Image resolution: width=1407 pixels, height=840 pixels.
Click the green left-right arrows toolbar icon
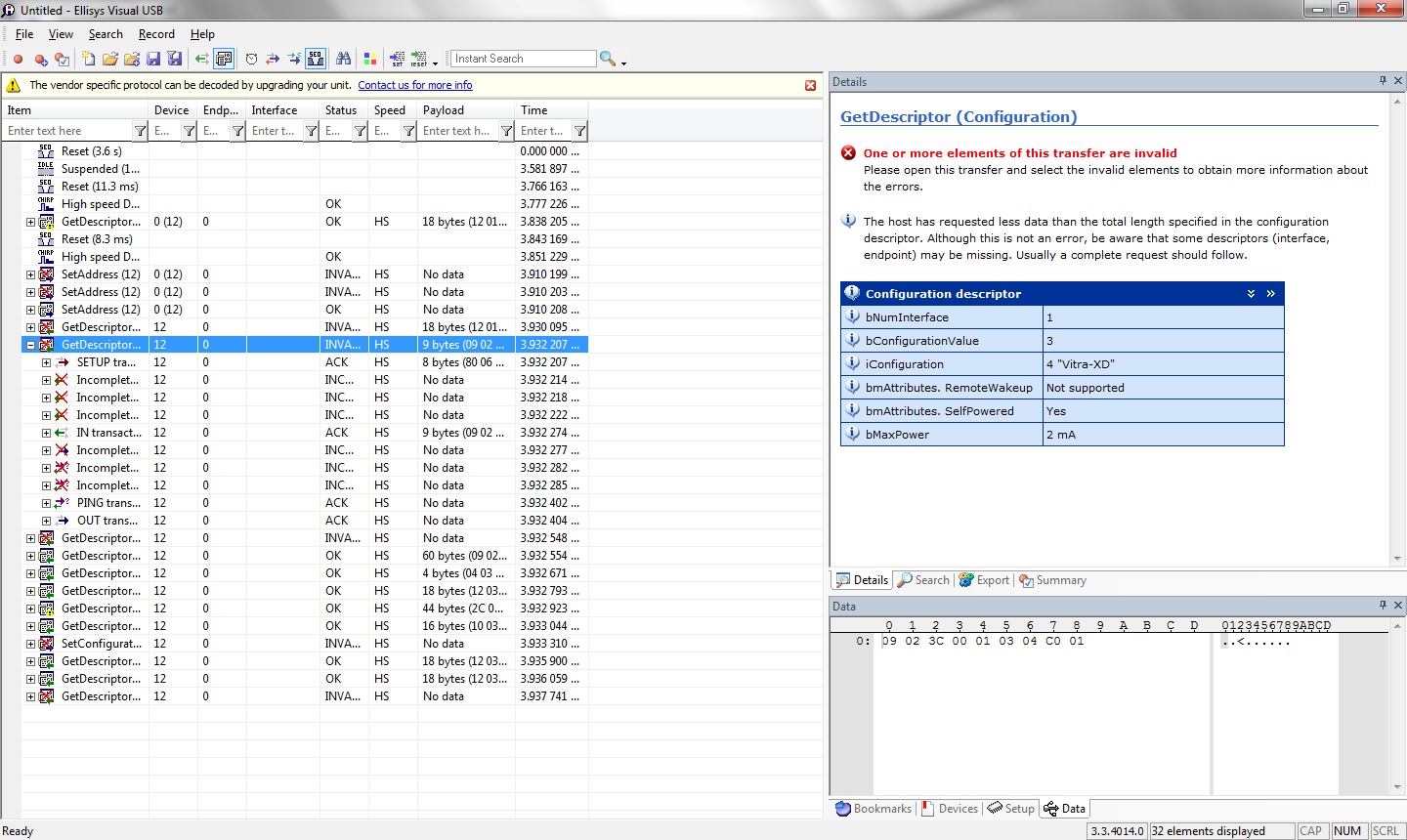coord(202,60)
